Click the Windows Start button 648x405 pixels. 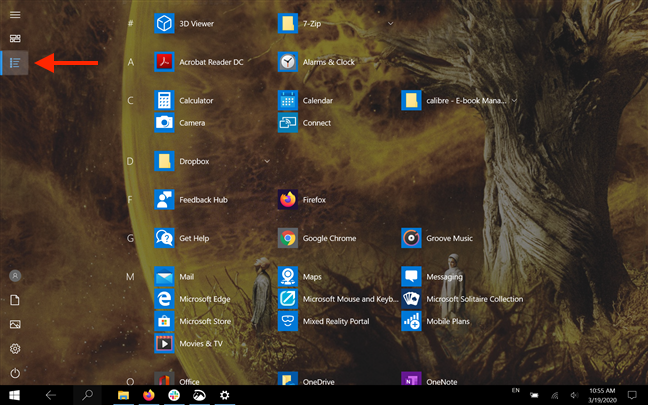tap(14, 395)
